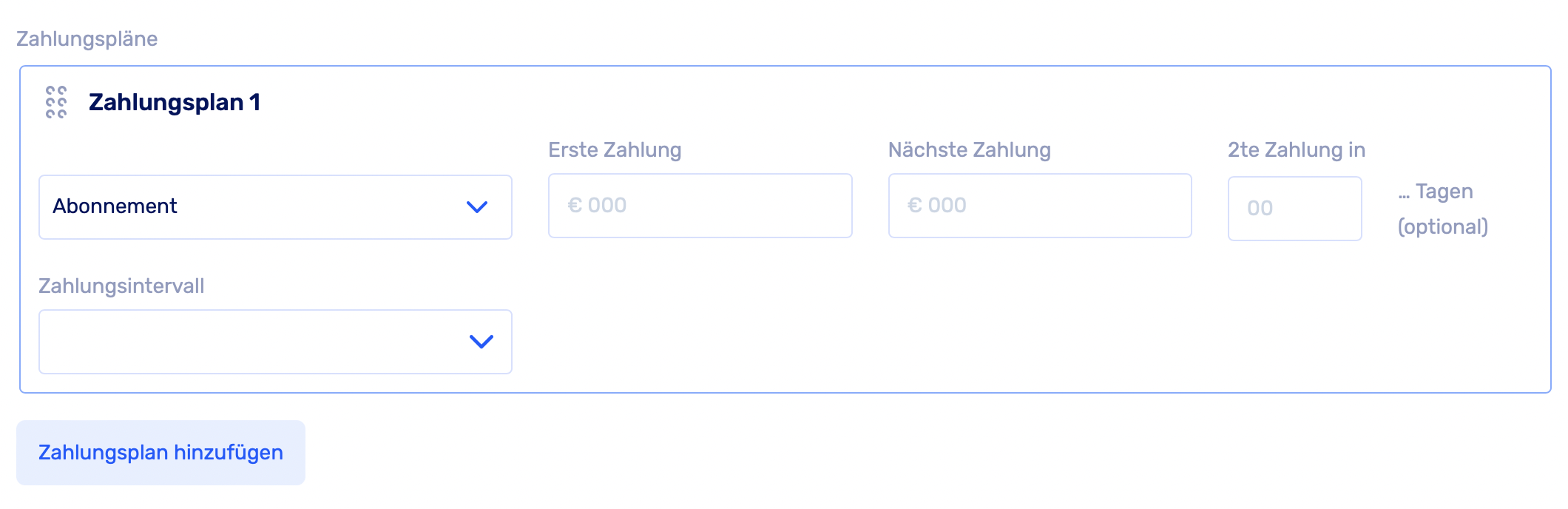Click the 00 placeholder in days field
Screen dimensions: 1568x509
(x=1260, y=209)
